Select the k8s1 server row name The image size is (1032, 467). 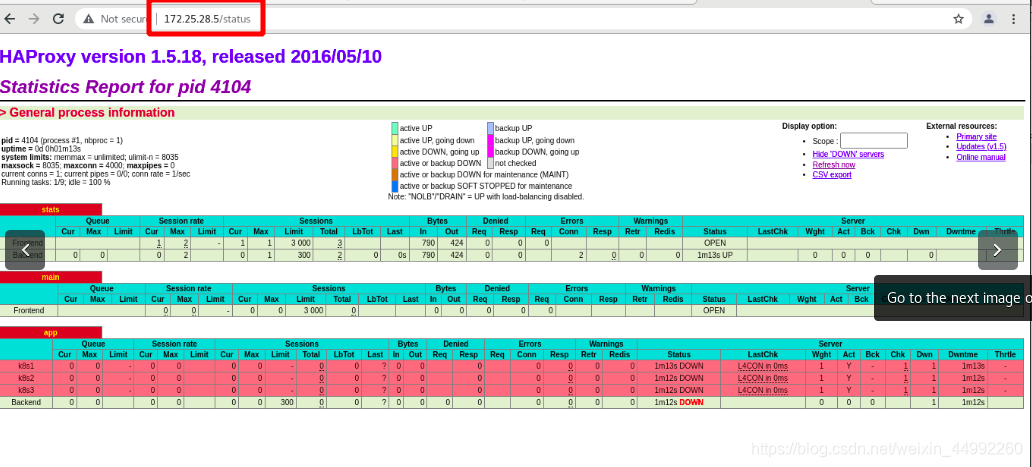pyautogui.click(x=26, y=366)
